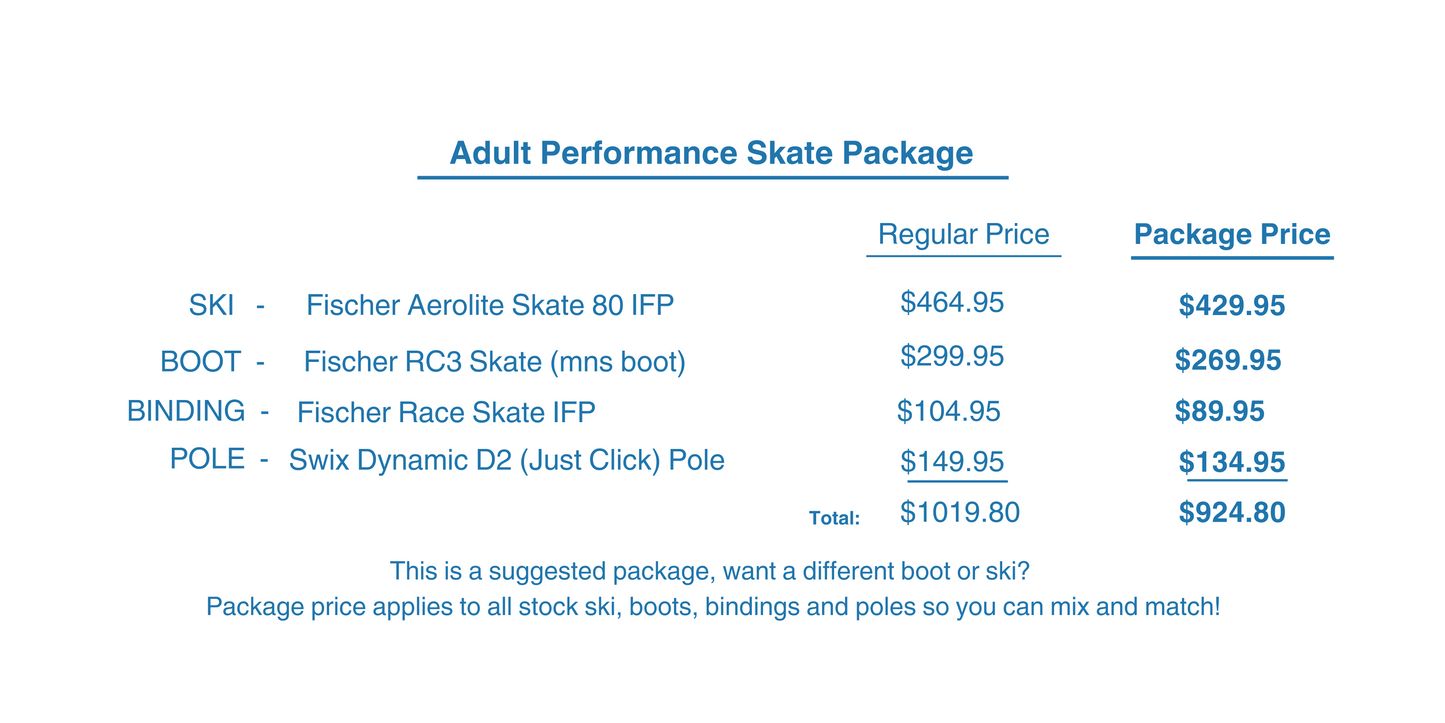Select the Package Price column header
1445x723 pixels.
point(1231,234)
